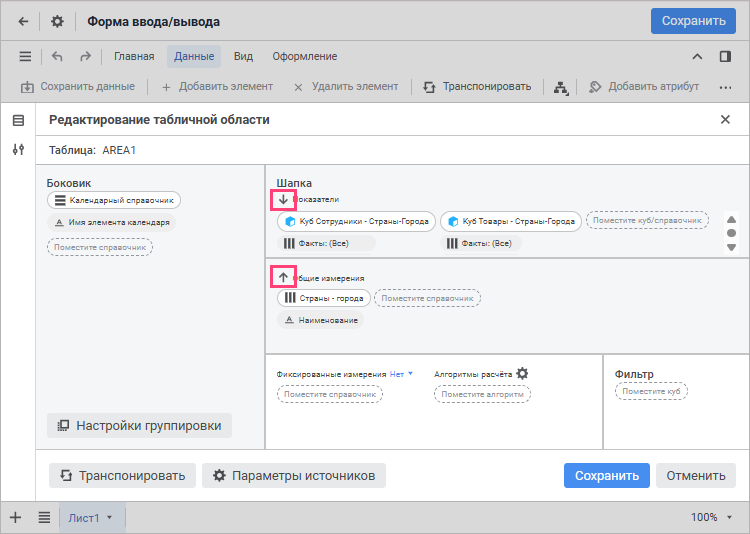Select Страны - города dimension chip

pyautogui.click(x=324, y=298)
